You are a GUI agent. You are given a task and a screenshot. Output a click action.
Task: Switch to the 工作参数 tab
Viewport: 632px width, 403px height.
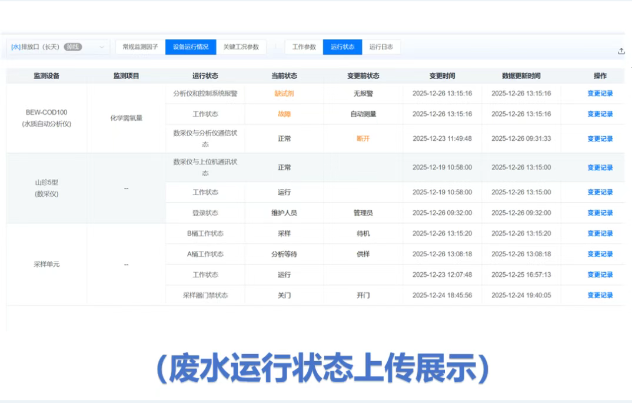coord(304,47)
